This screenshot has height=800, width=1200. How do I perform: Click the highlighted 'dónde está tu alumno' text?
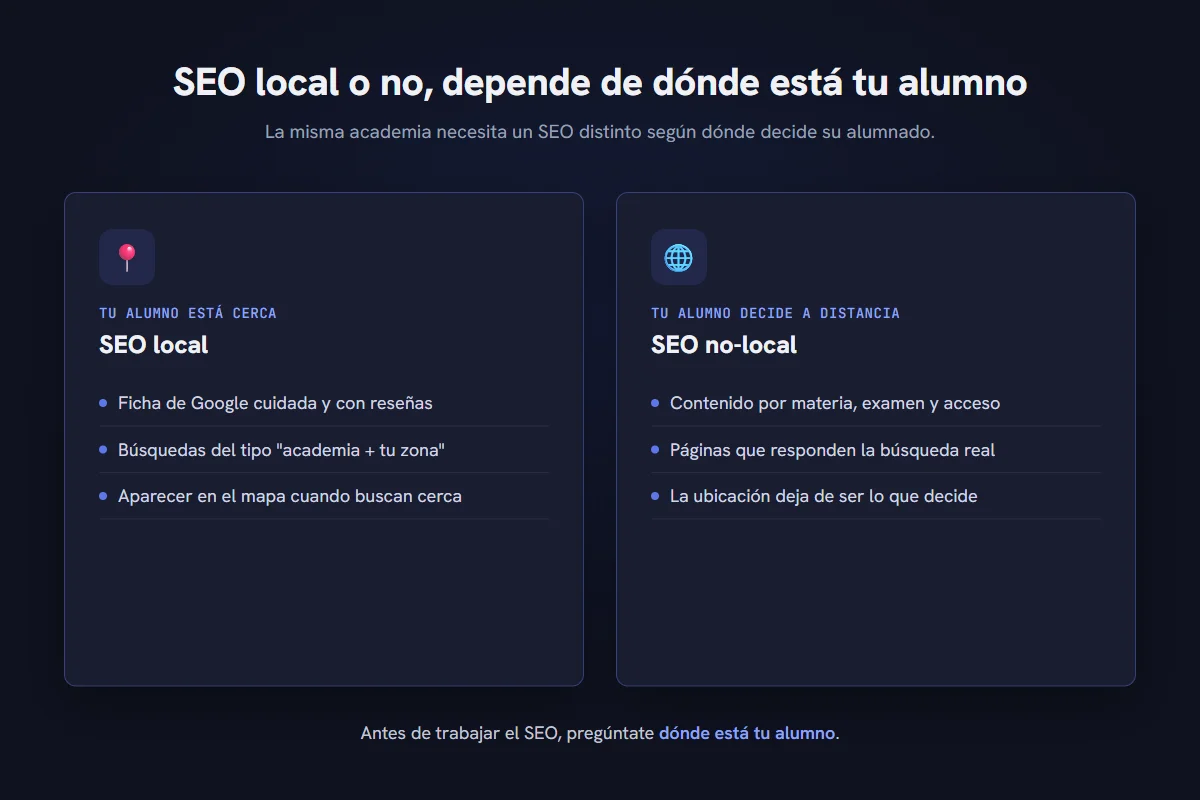tap(747, 733)
